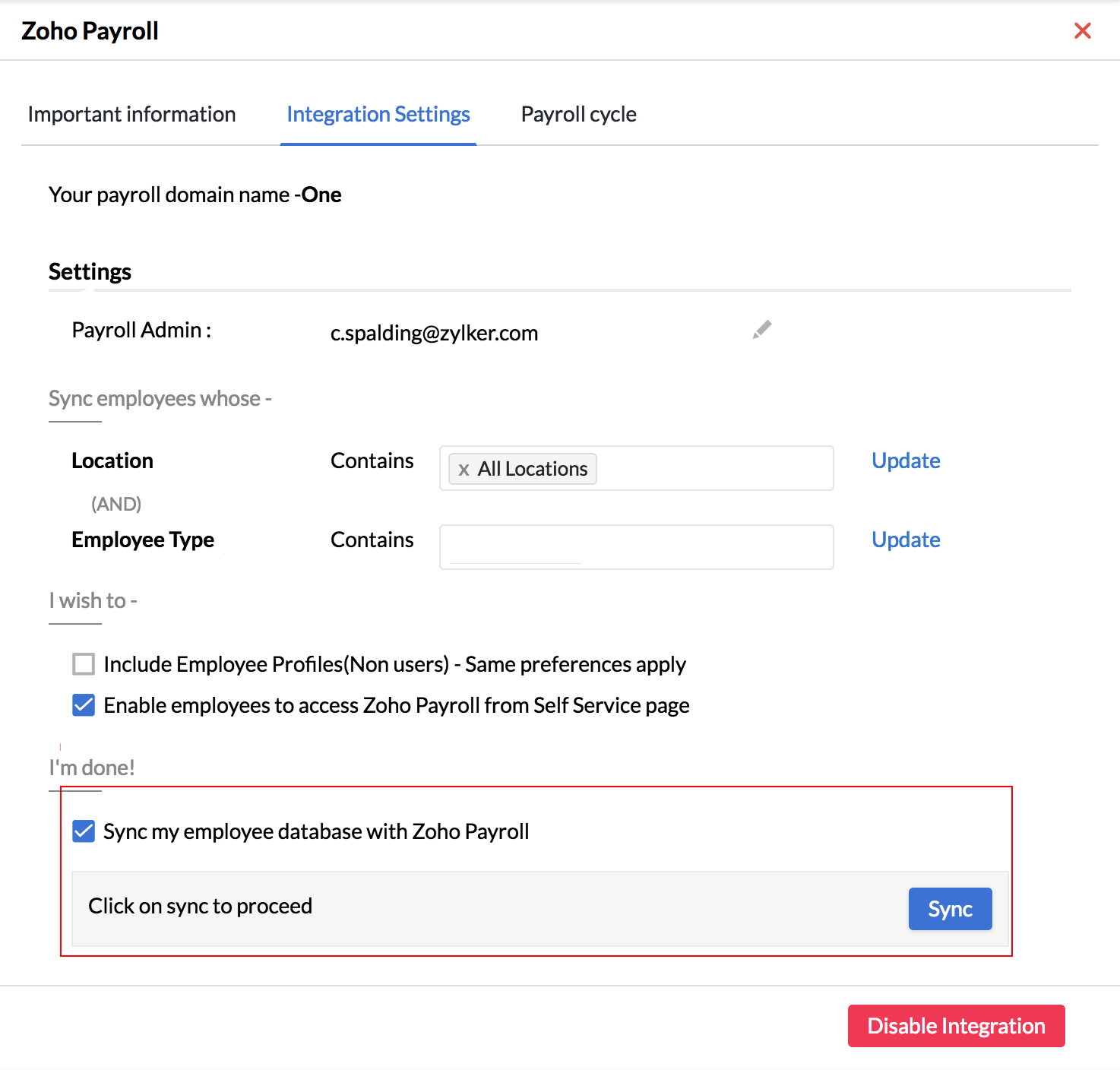This screenshot has height=1070, width=1120.
Task: Click Update next to Employee Type filter
Action: 905,540
